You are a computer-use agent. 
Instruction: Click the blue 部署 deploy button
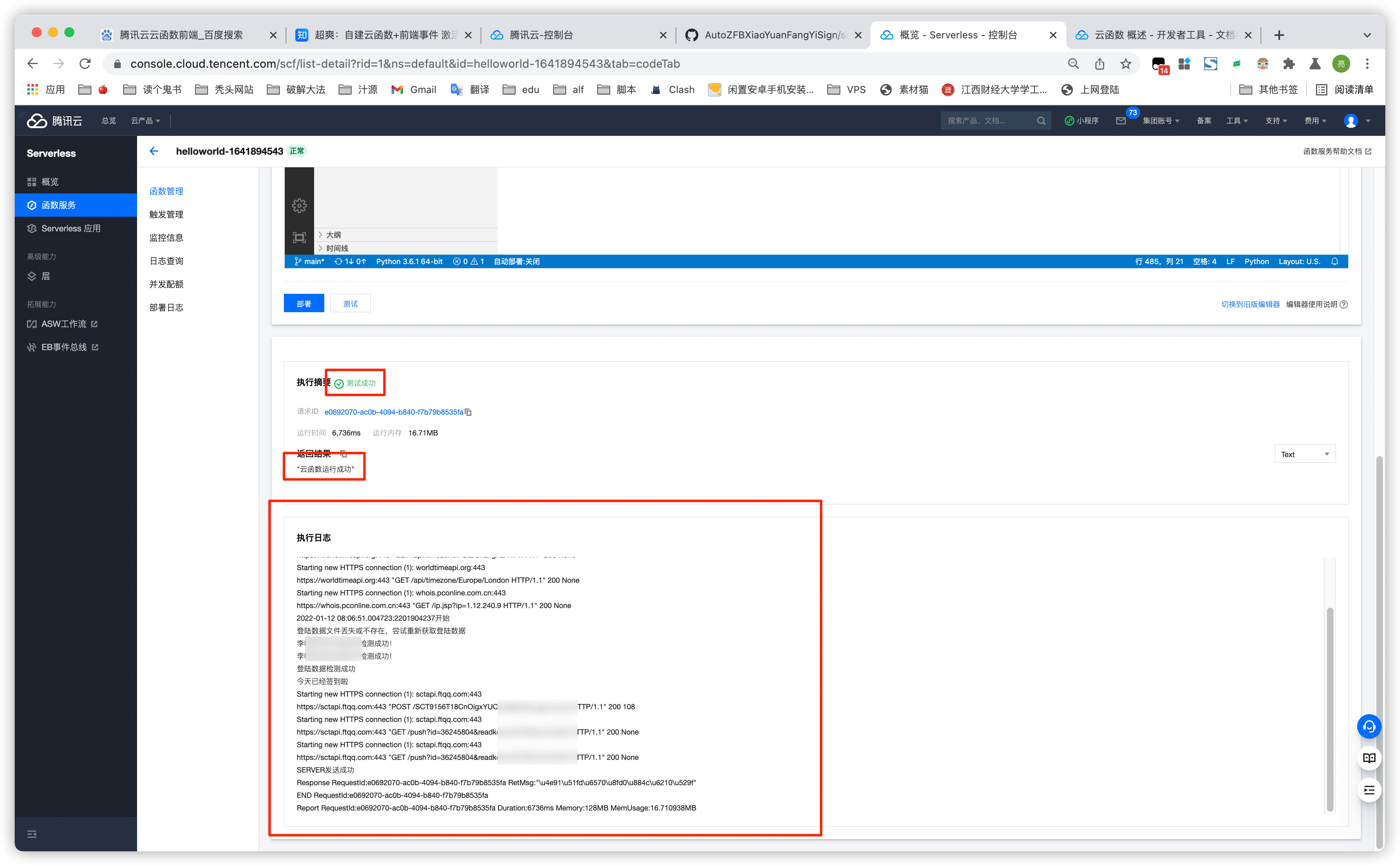point(304,304)
